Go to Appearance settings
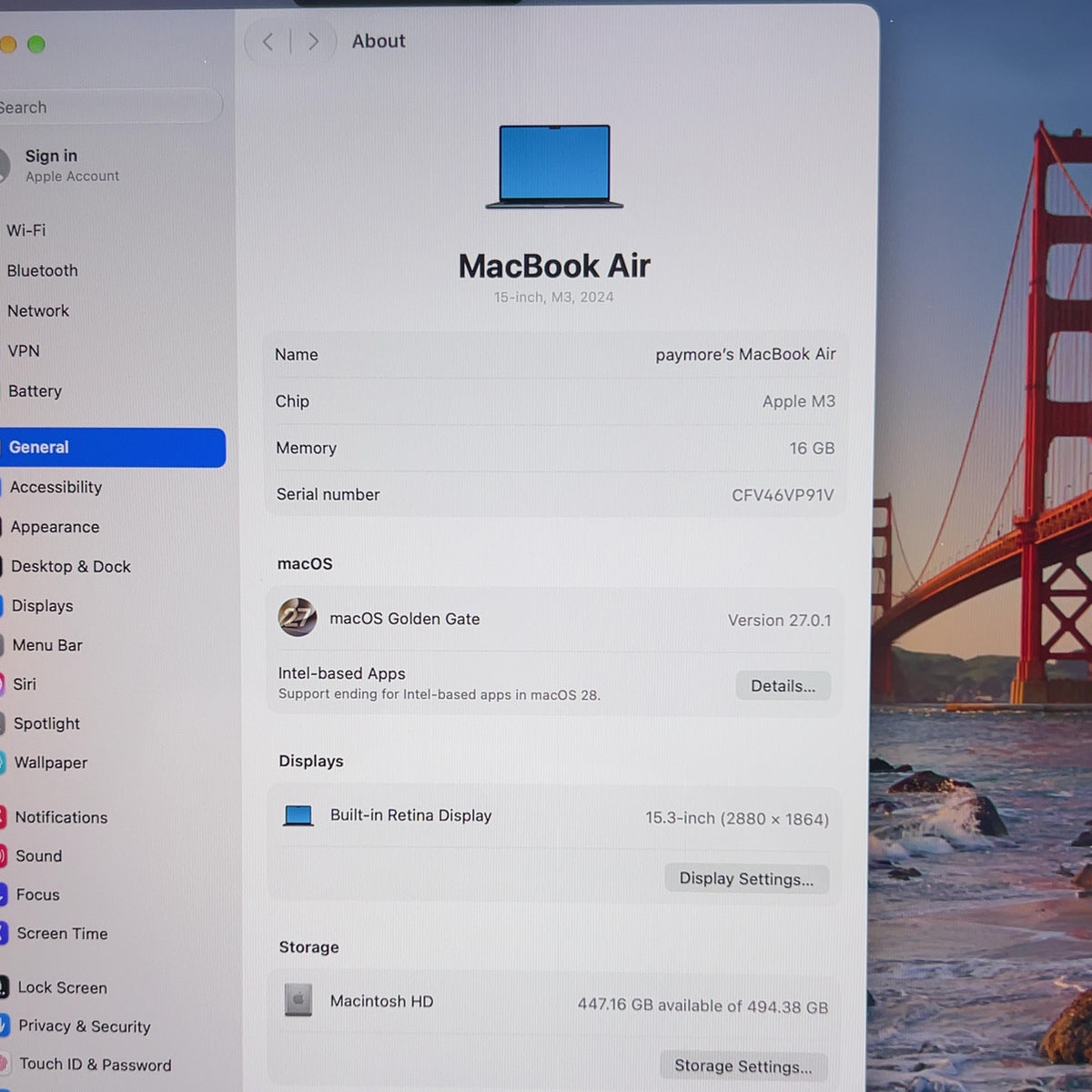1092x1092 pixels. click(55, 527)
